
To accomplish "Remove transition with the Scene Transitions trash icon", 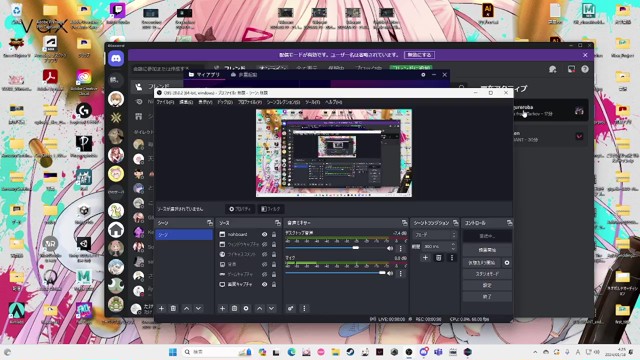I will point(438,258).
